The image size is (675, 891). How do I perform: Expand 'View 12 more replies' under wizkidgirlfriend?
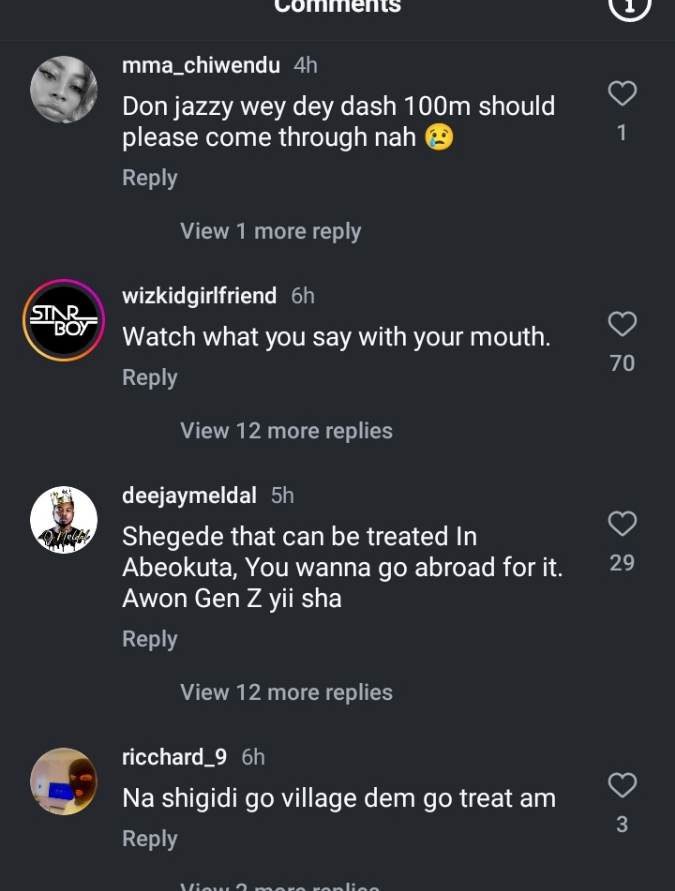[x=286, y=431]
